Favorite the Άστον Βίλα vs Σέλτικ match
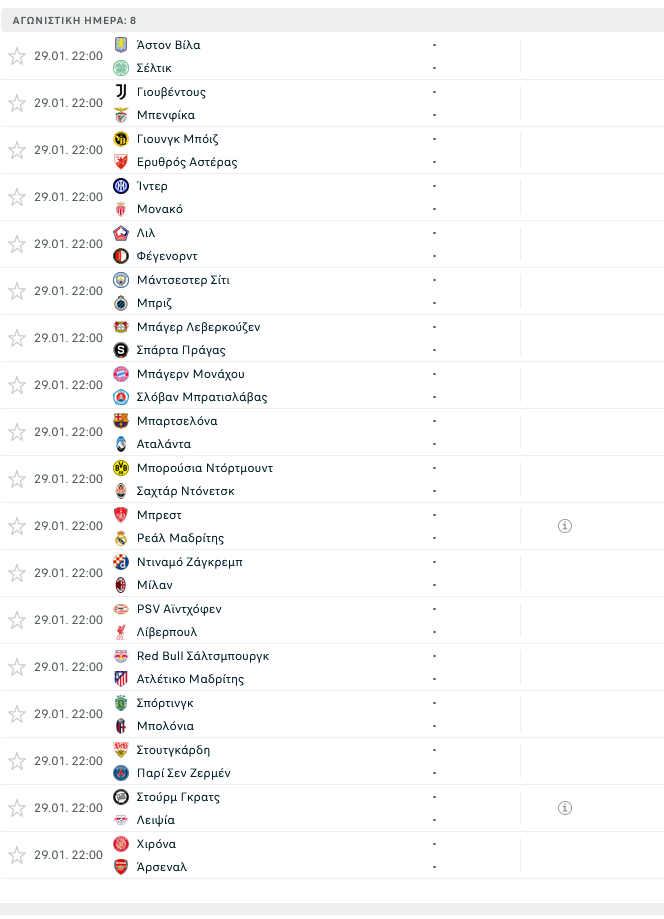The height and width of the screenshot is (919, 664). tap(17, 56)
